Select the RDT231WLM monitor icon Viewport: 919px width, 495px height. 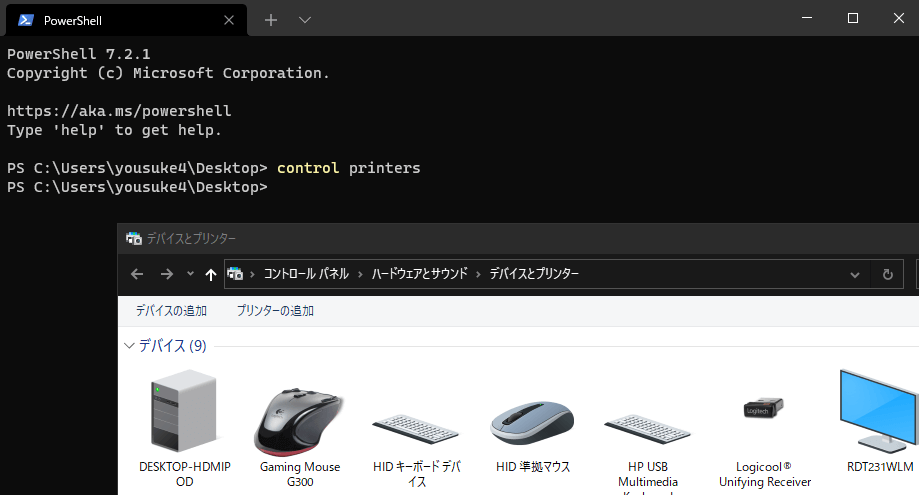[x=879, y=411]
